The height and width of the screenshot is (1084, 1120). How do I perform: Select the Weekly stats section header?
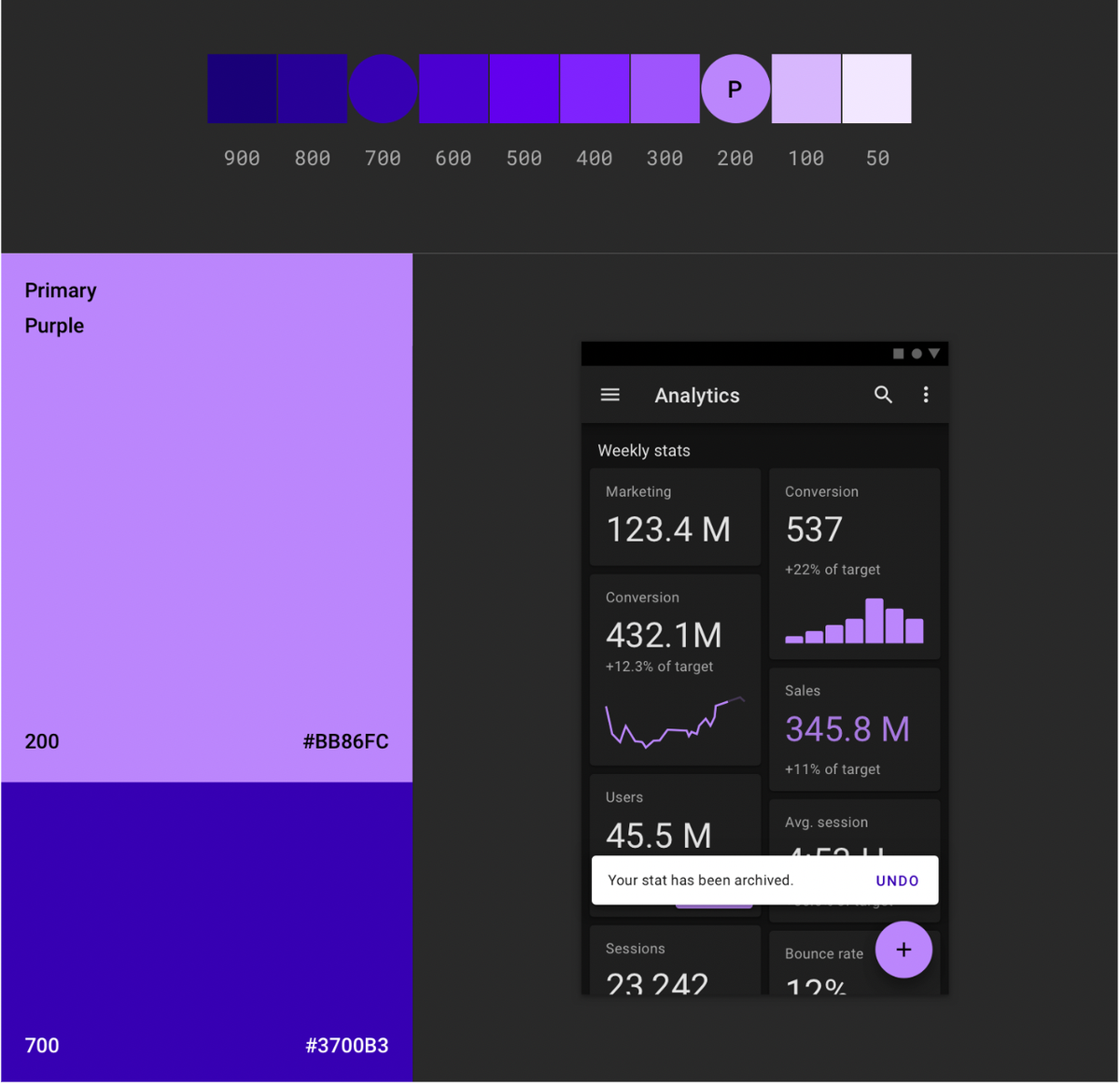[x=643, y=450]
